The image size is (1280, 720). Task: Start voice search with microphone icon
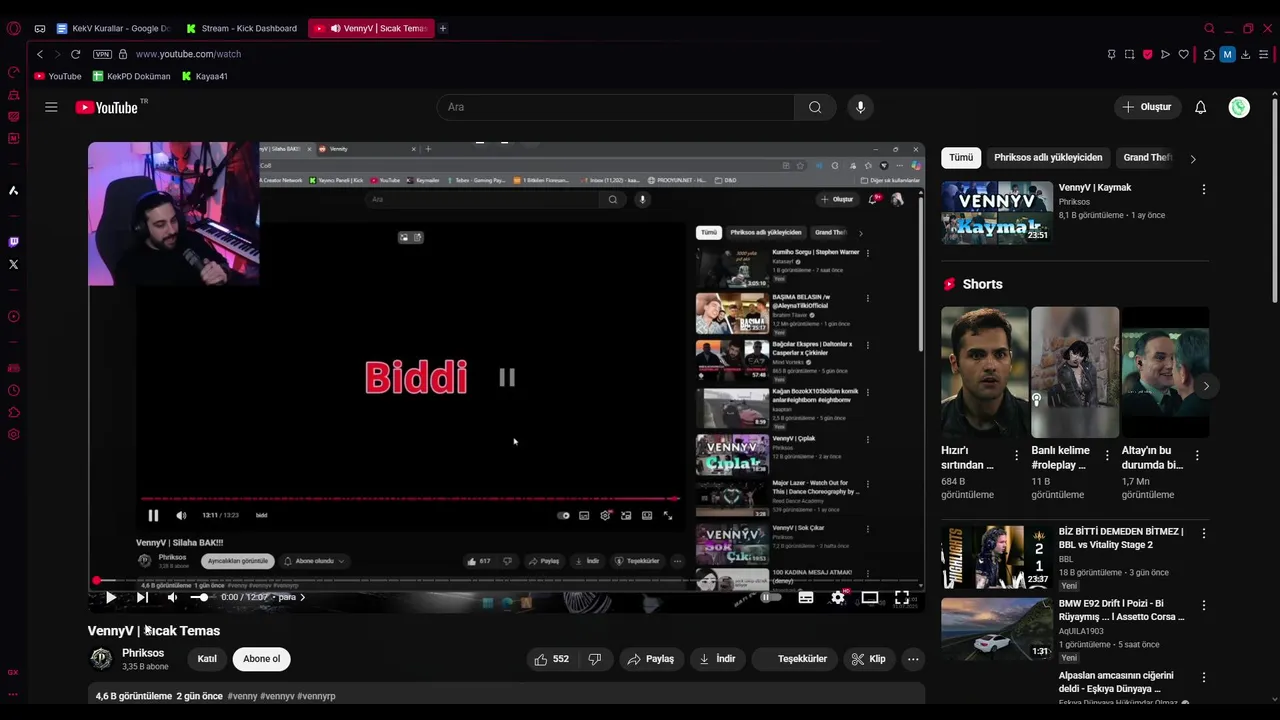860,107
